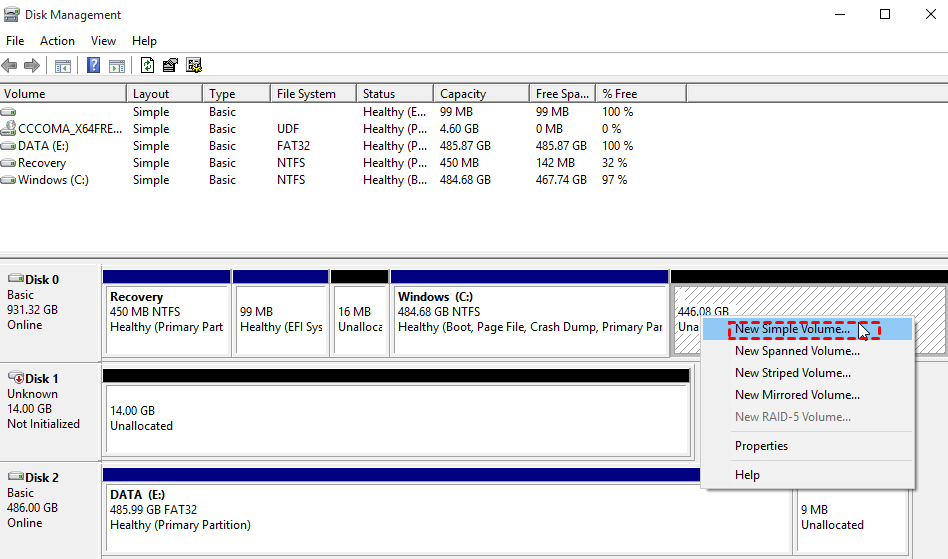
Task: Sort by the Type column header
Action: pyautogui.click(x=236, y=94)
